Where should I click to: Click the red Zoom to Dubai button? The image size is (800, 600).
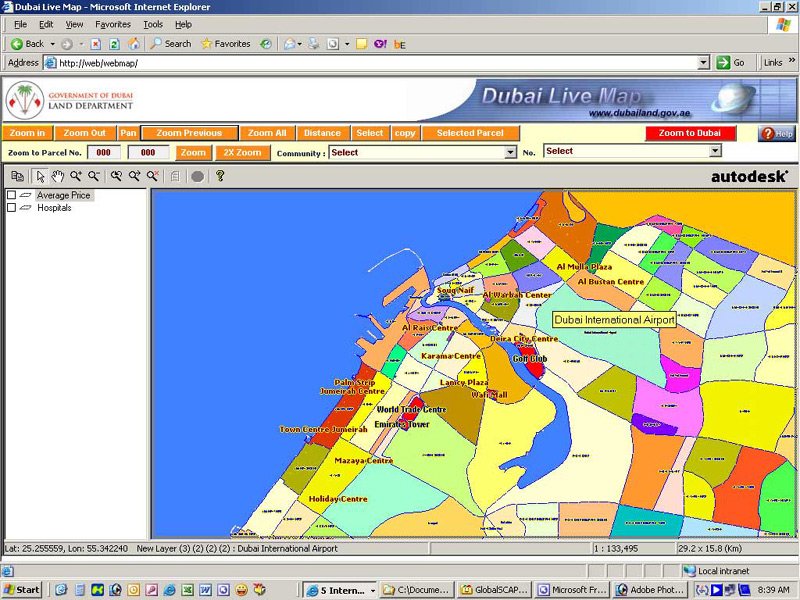690,133
